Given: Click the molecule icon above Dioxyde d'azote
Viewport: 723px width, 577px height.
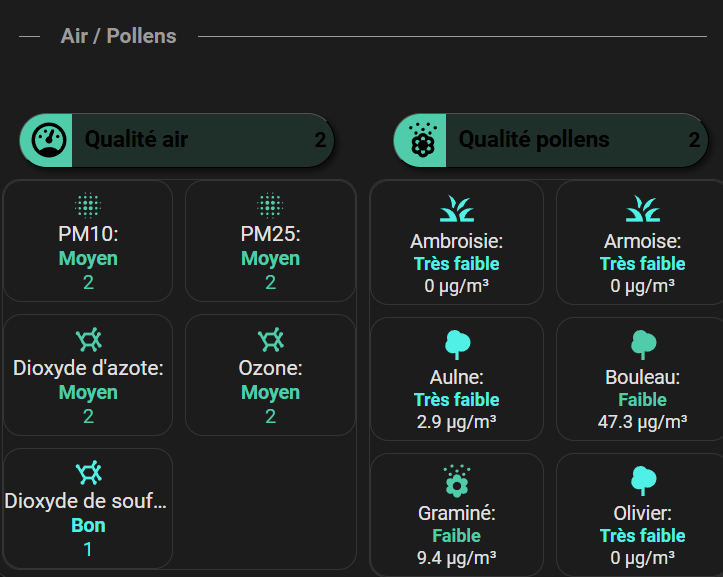Looking at the screenshot, I should pos(88,339).
